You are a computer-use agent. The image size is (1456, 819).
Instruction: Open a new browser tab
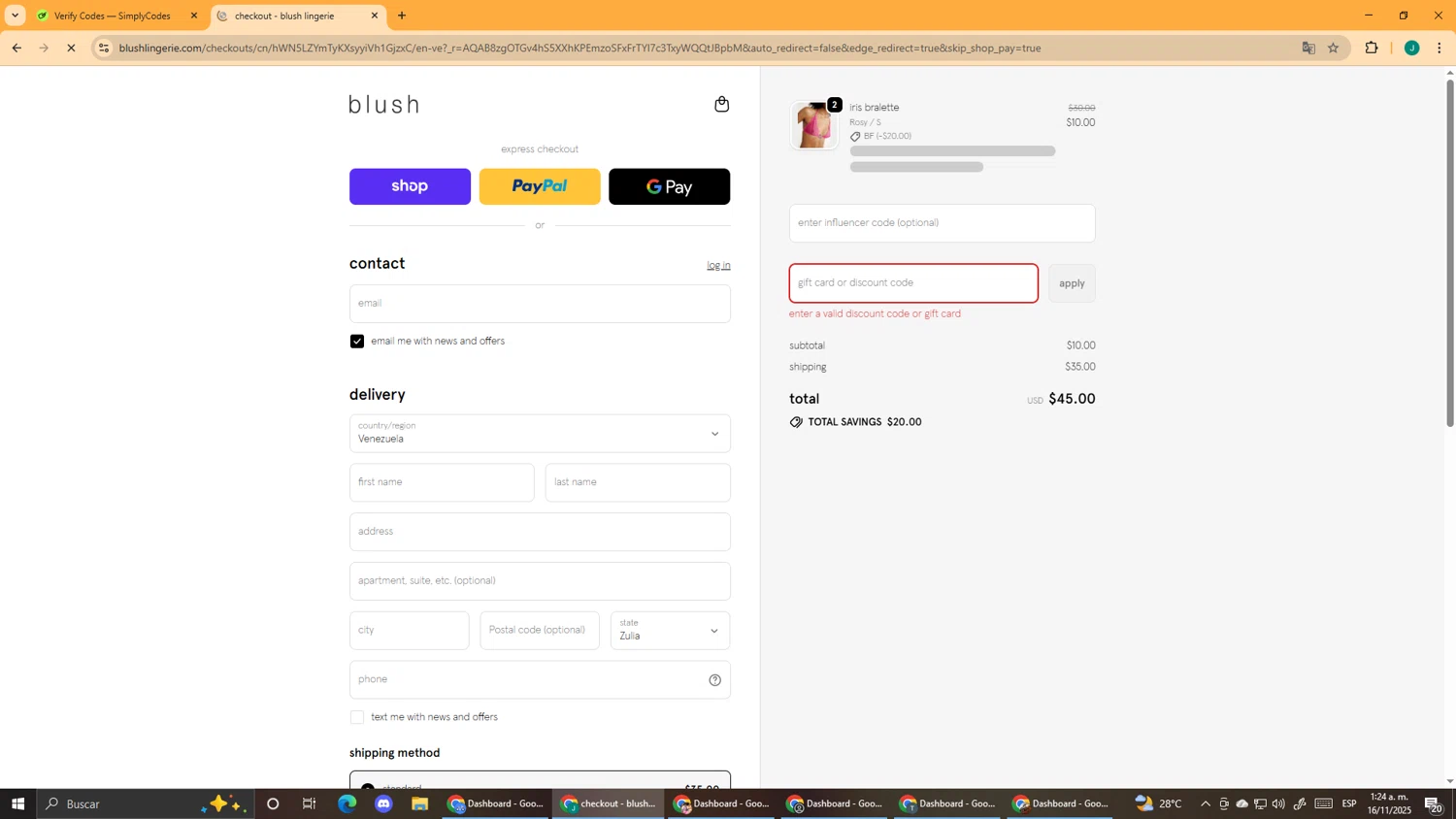click(x=402, y=16)
